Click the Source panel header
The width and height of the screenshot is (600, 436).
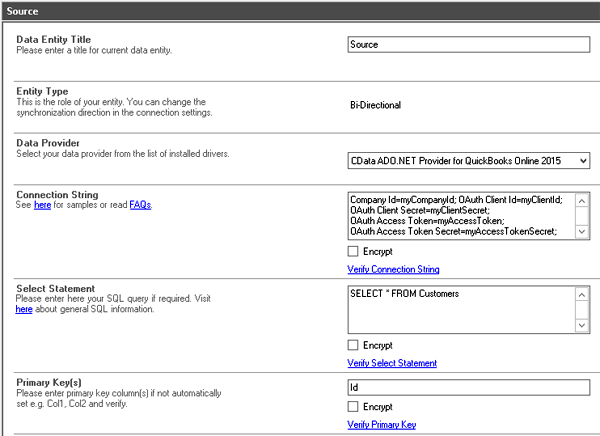(300, 11)
